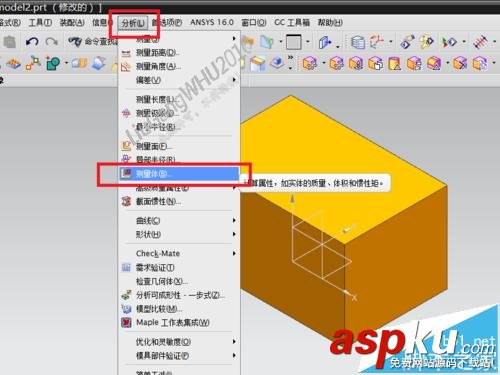Open the 分析(L) menu

[133, 23]
